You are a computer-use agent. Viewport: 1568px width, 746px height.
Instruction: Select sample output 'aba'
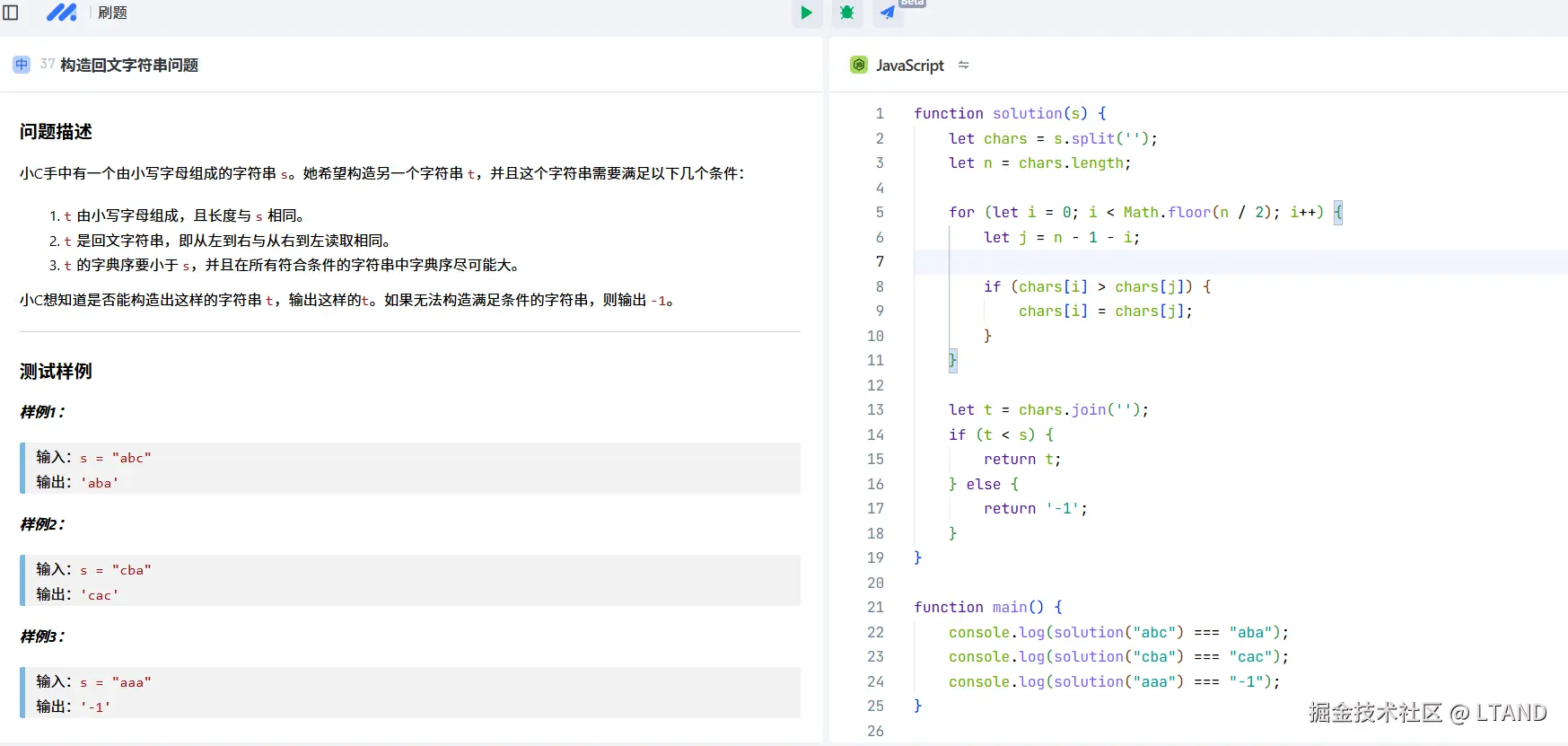[x=100, y=483]
